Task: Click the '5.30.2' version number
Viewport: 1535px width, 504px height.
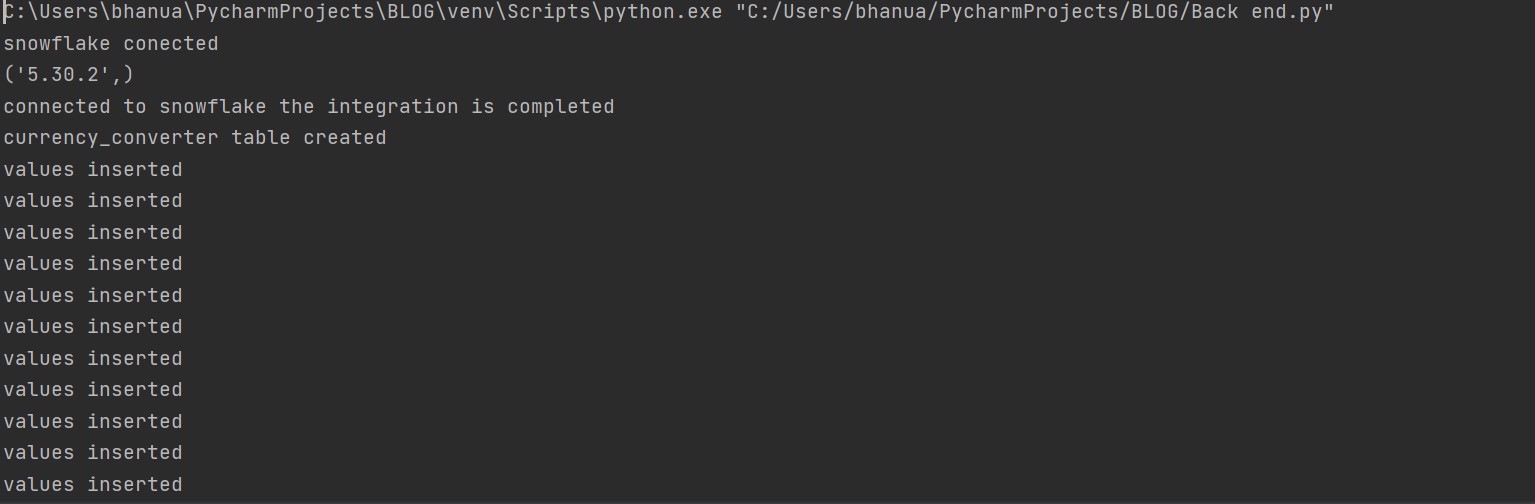Action: 69,75
